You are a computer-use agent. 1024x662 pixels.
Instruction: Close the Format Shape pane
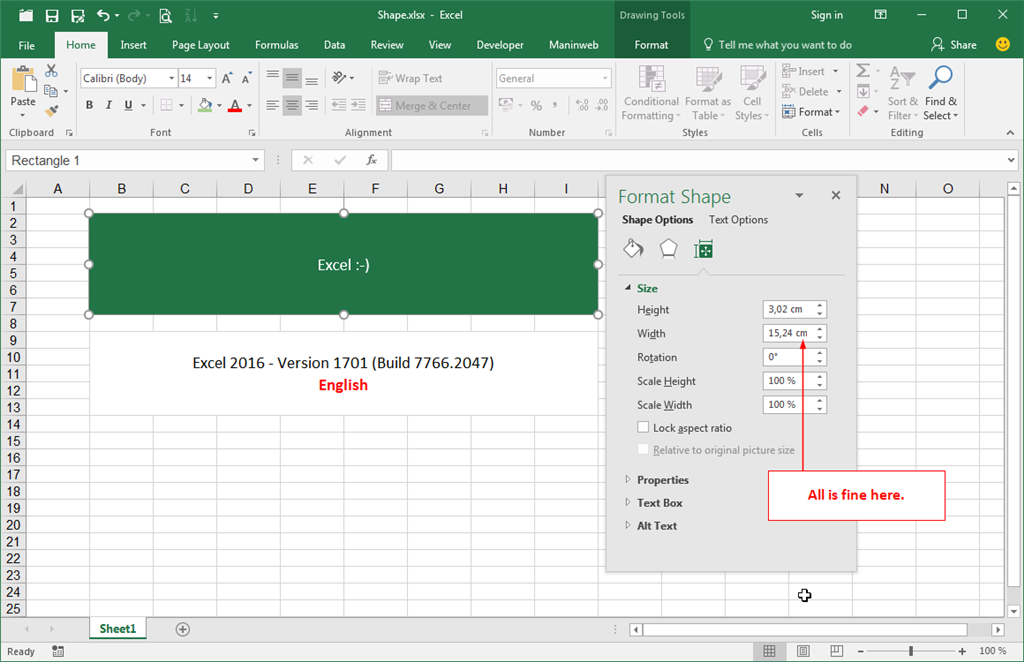pos(836,195)
